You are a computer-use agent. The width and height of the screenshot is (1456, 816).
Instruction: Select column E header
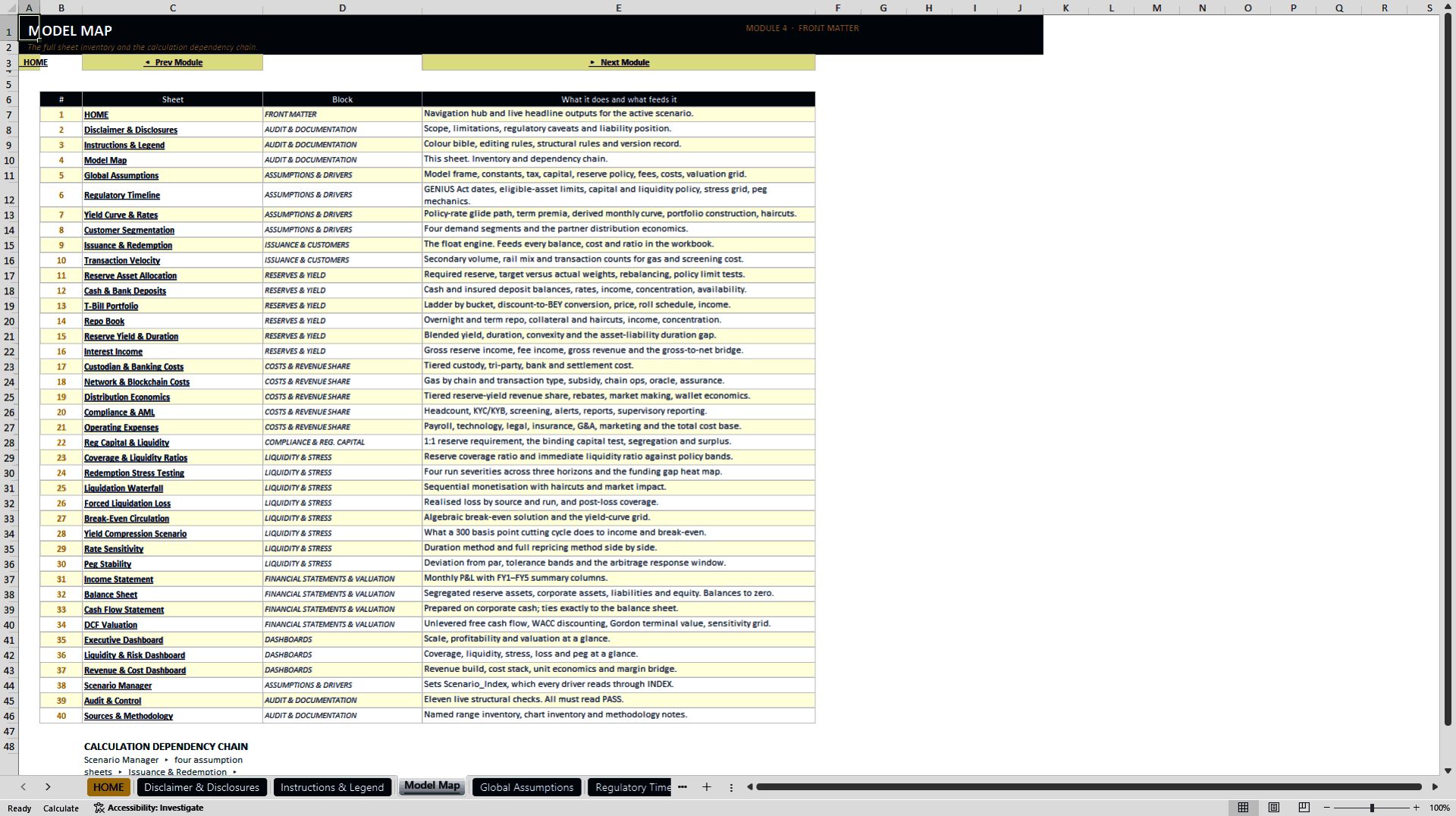point(619,8)
